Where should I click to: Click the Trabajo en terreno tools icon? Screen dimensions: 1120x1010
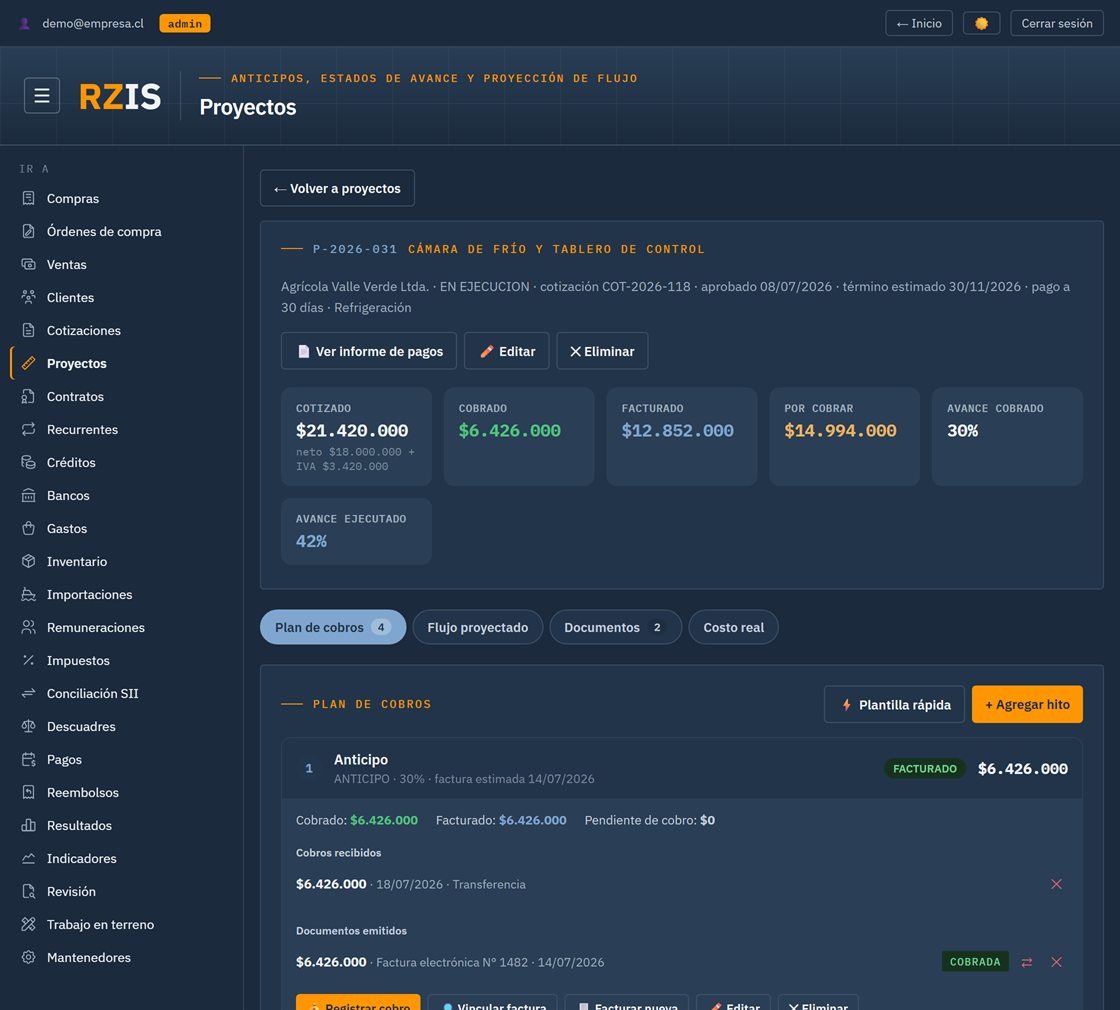pos(29,924)
